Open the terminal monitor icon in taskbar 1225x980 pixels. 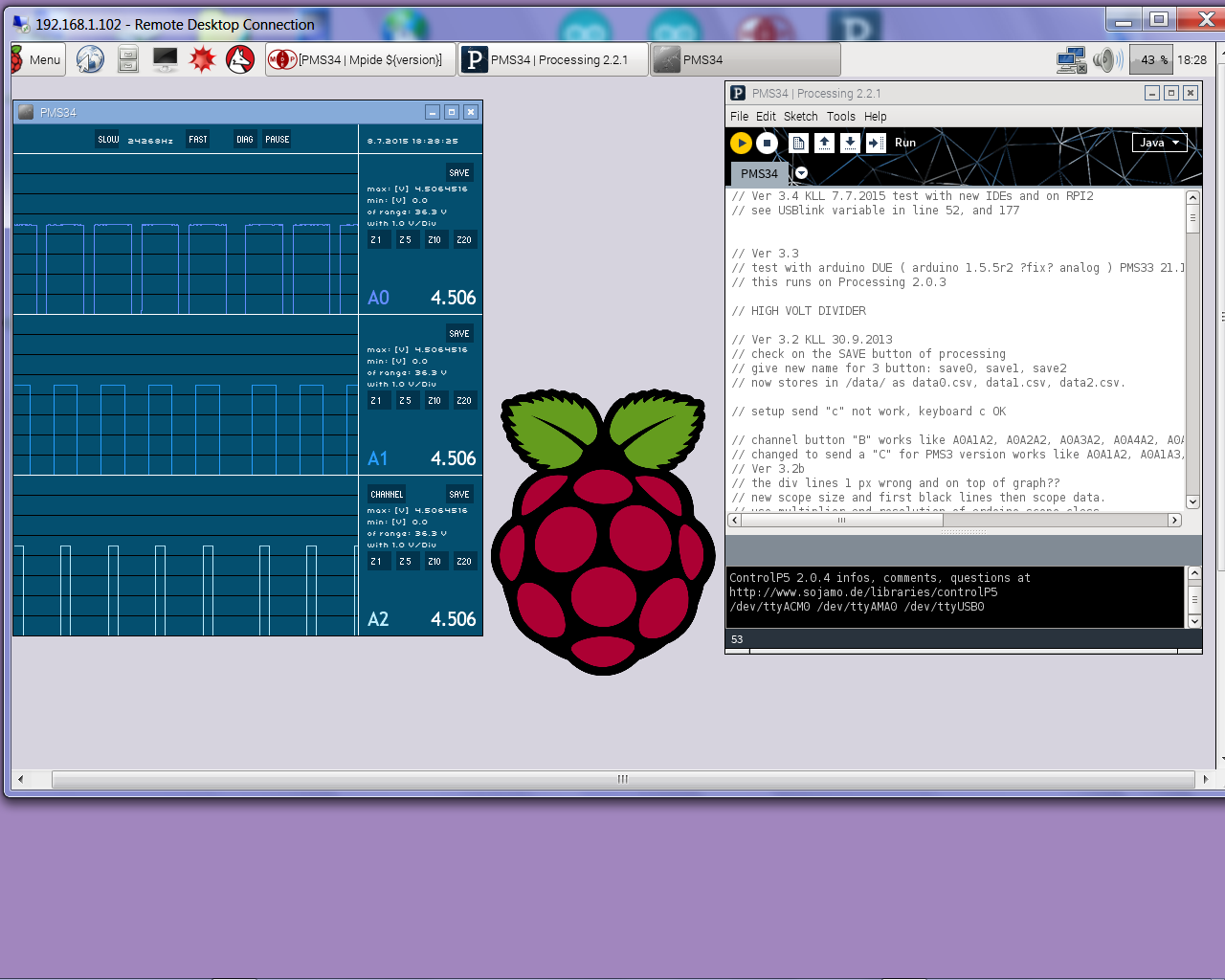point(165,59)
